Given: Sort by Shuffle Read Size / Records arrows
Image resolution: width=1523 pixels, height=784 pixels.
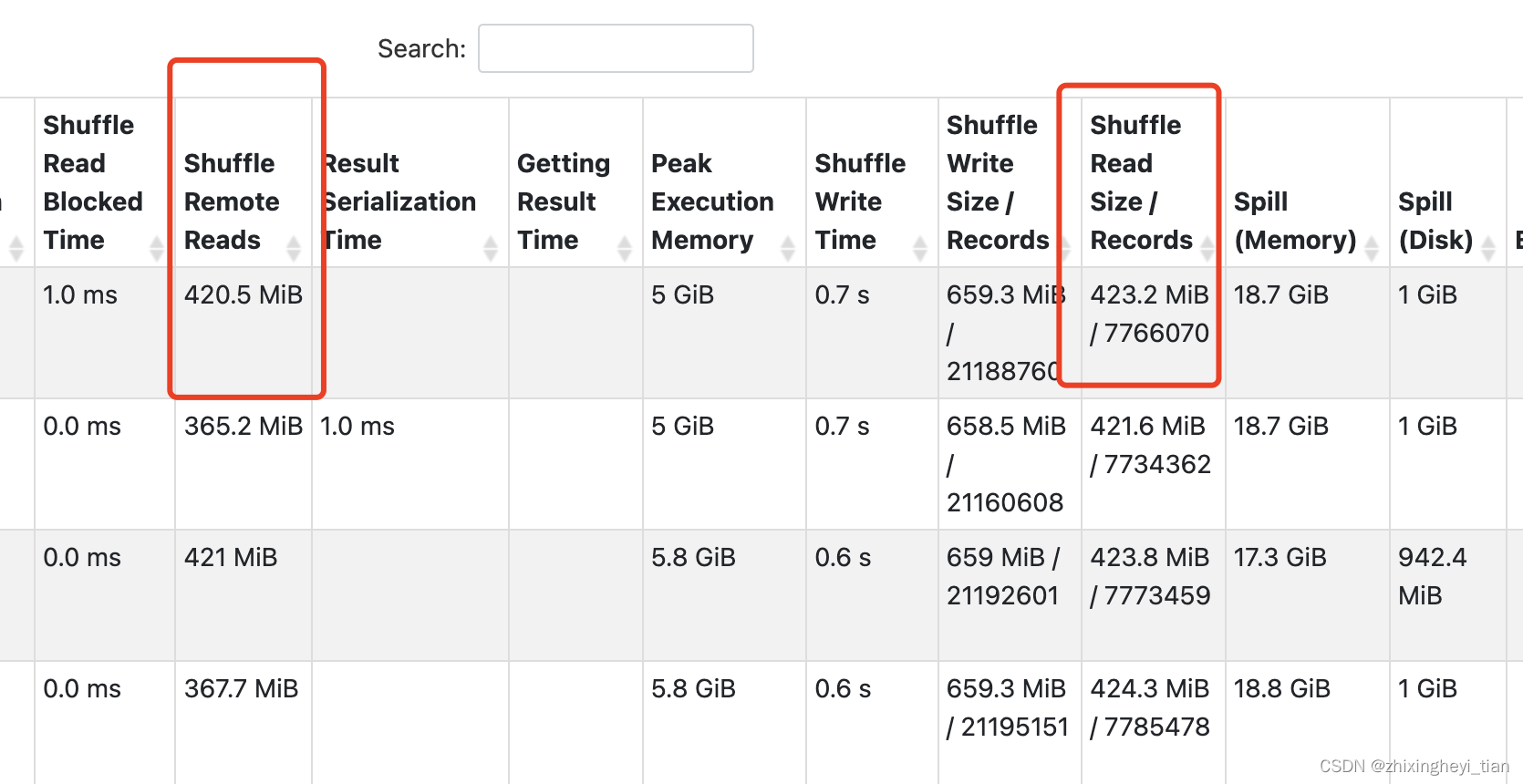Looking at the screenshot, I should coord(1207,248).
